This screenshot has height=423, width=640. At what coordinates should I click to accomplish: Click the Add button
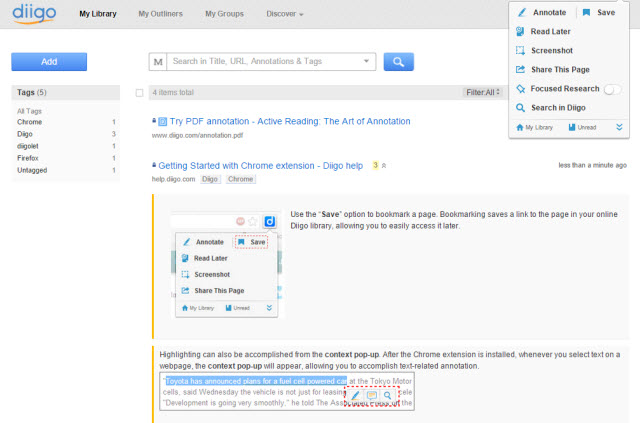(x=49, y=62)
